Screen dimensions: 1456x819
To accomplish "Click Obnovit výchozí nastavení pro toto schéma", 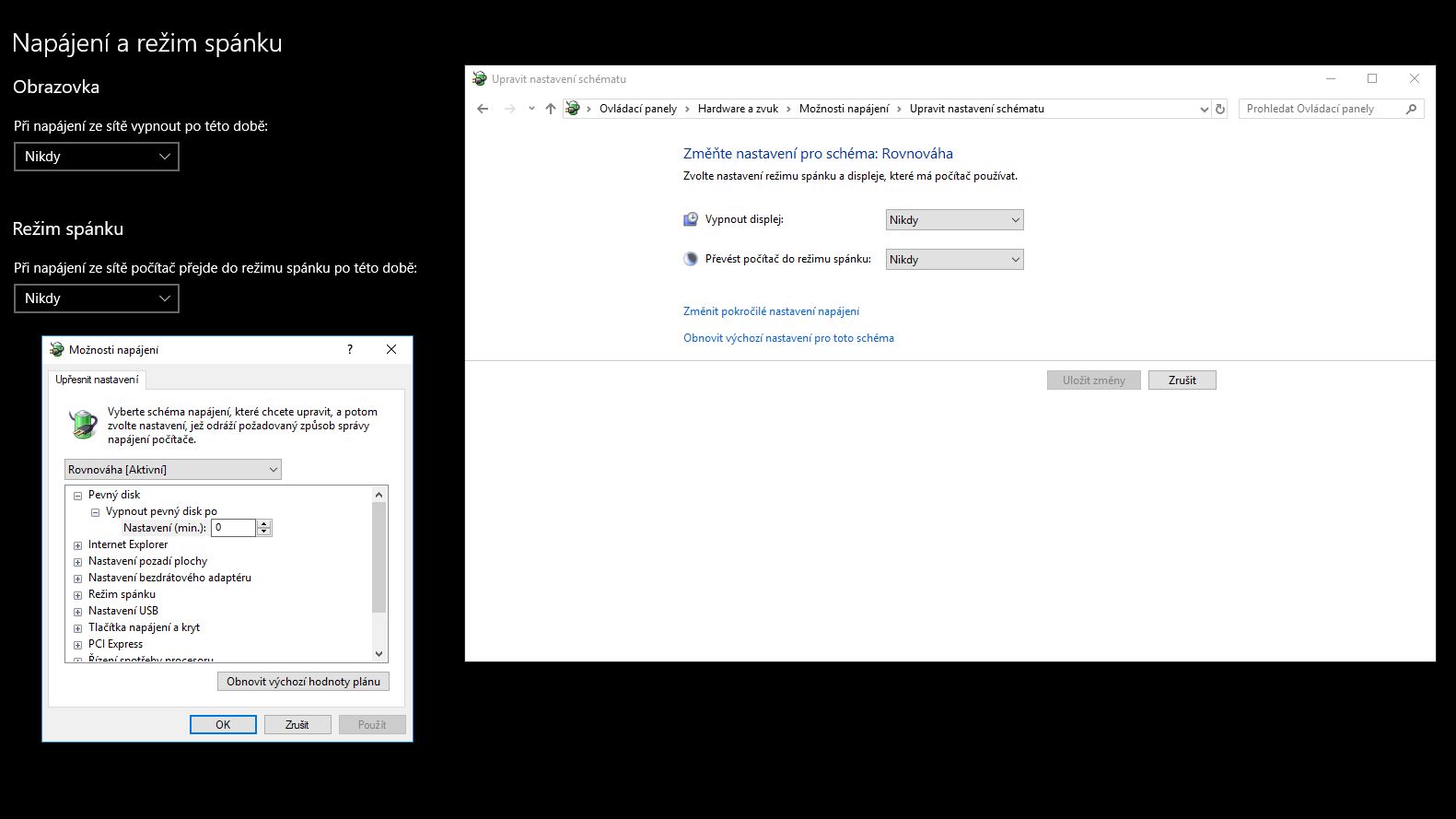I will 788,338.
